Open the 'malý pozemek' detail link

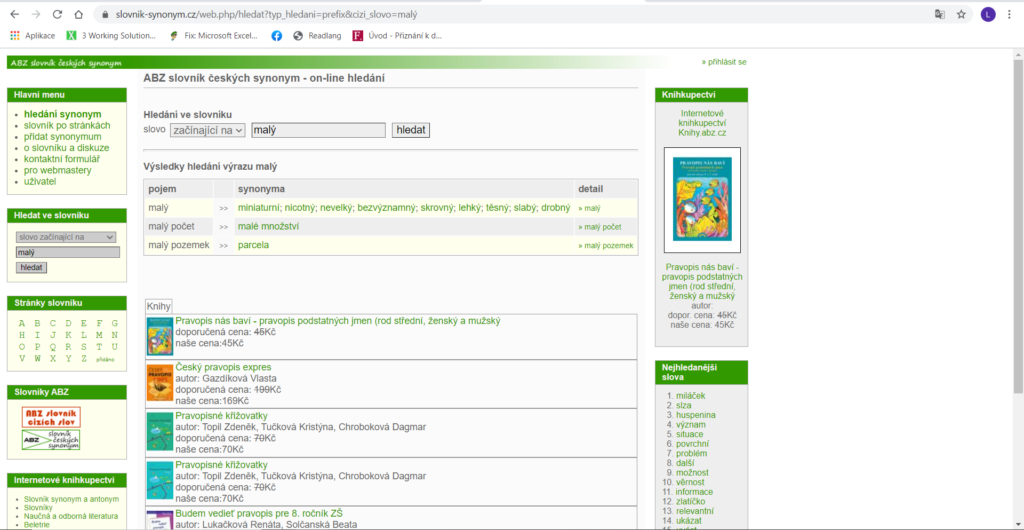tap(606, 245)
